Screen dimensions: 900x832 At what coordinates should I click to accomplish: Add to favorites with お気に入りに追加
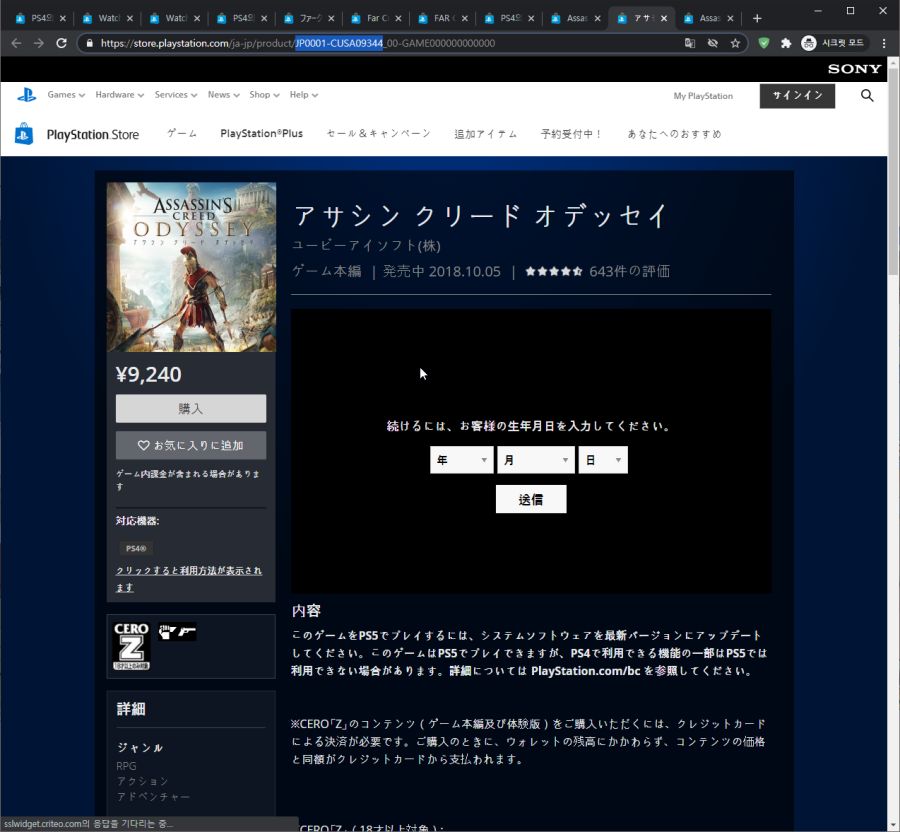click(x=191, y=445)
